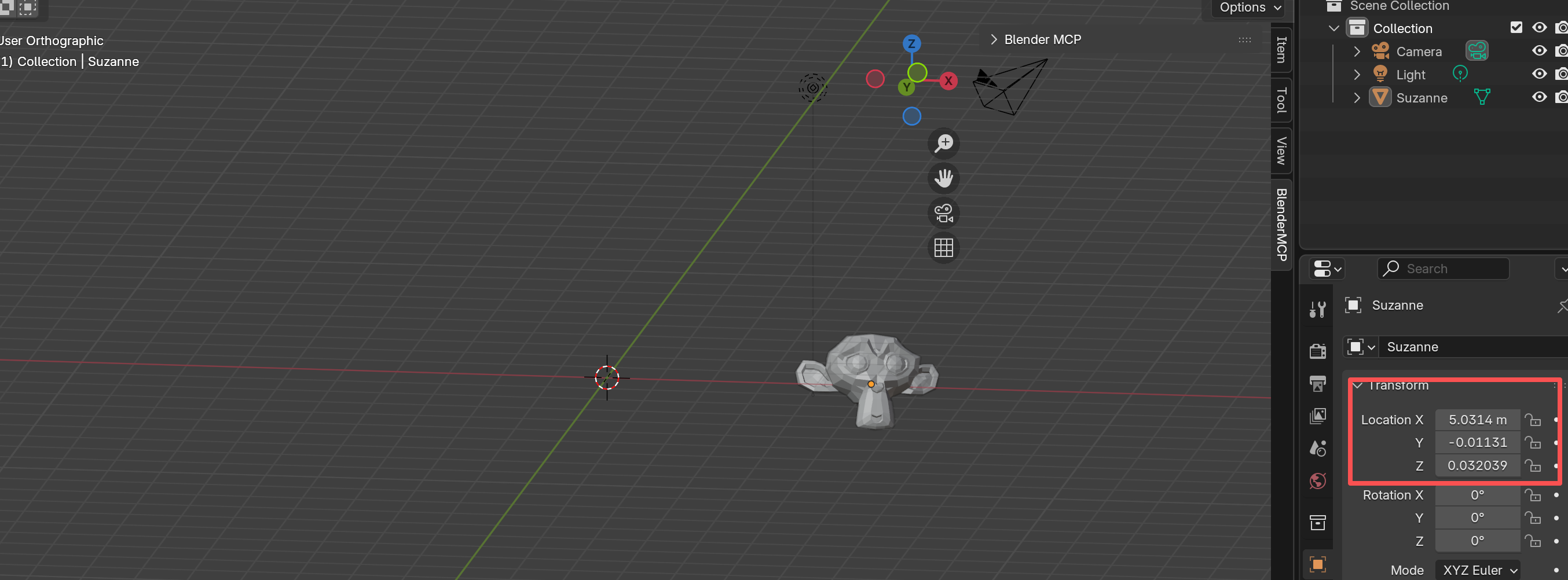Toggle camera view using viewport camera gizmo
1568x580 pixels.
coord(943,213)
